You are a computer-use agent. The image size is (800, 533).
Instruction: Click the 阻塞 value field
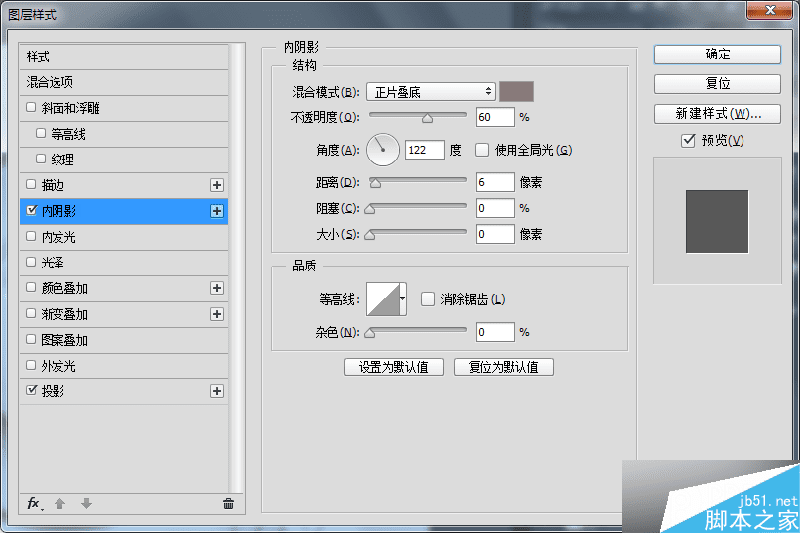click(495, 208)
